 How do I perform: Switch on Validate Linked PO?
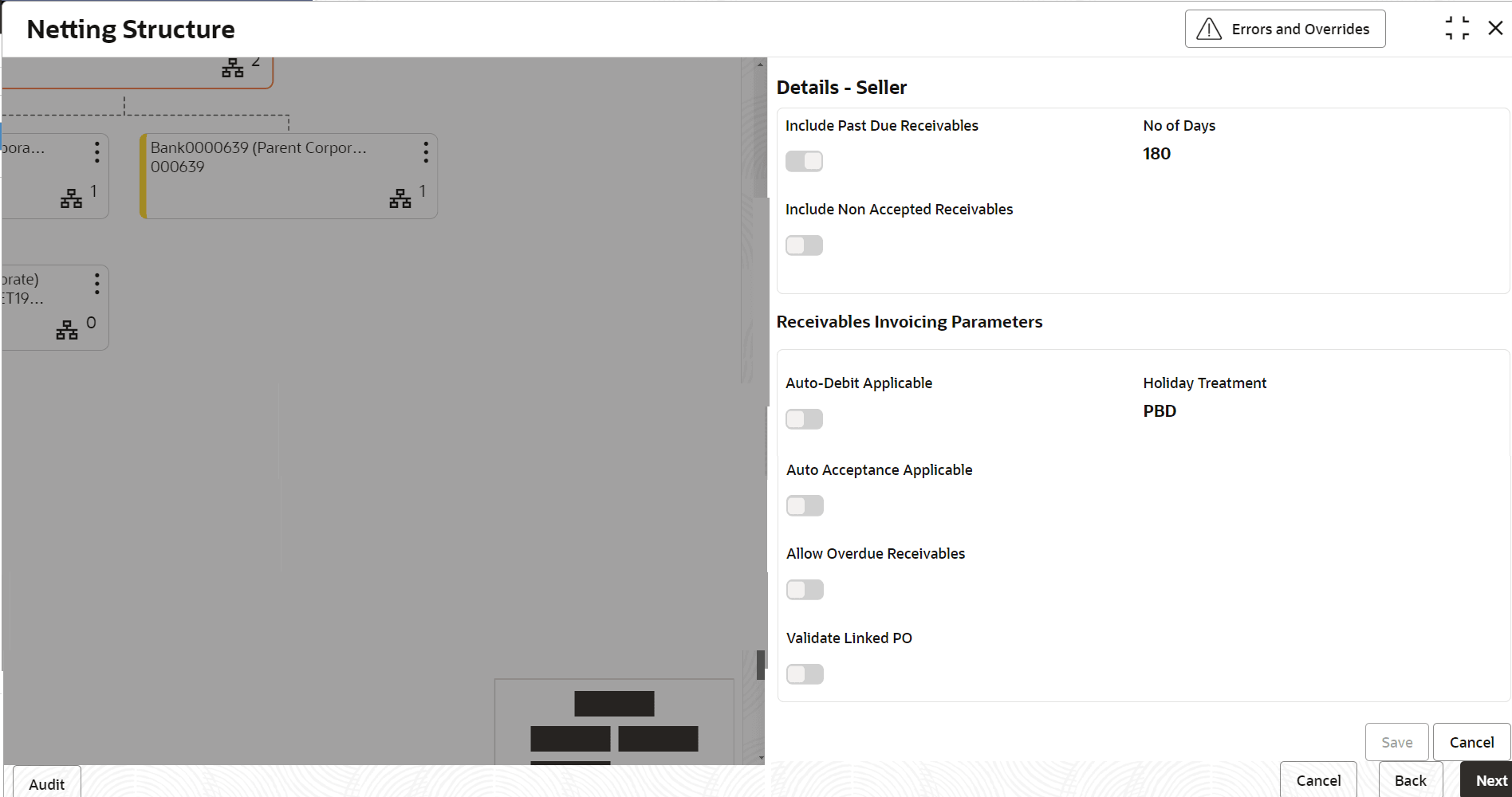pos(805,674)
